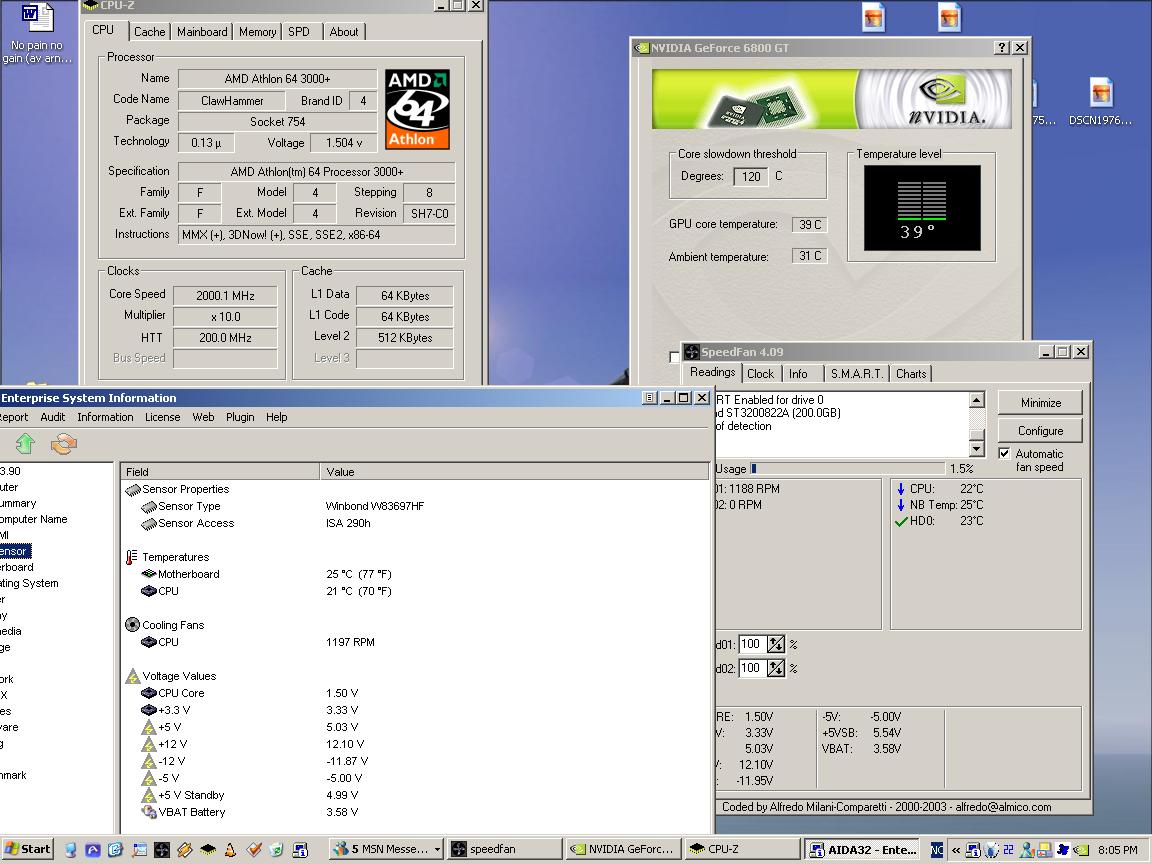Click the Sensor Properties chip icon in AIDA32
1152x864 pixels.
pyautogui.click(x=133, y=489)
